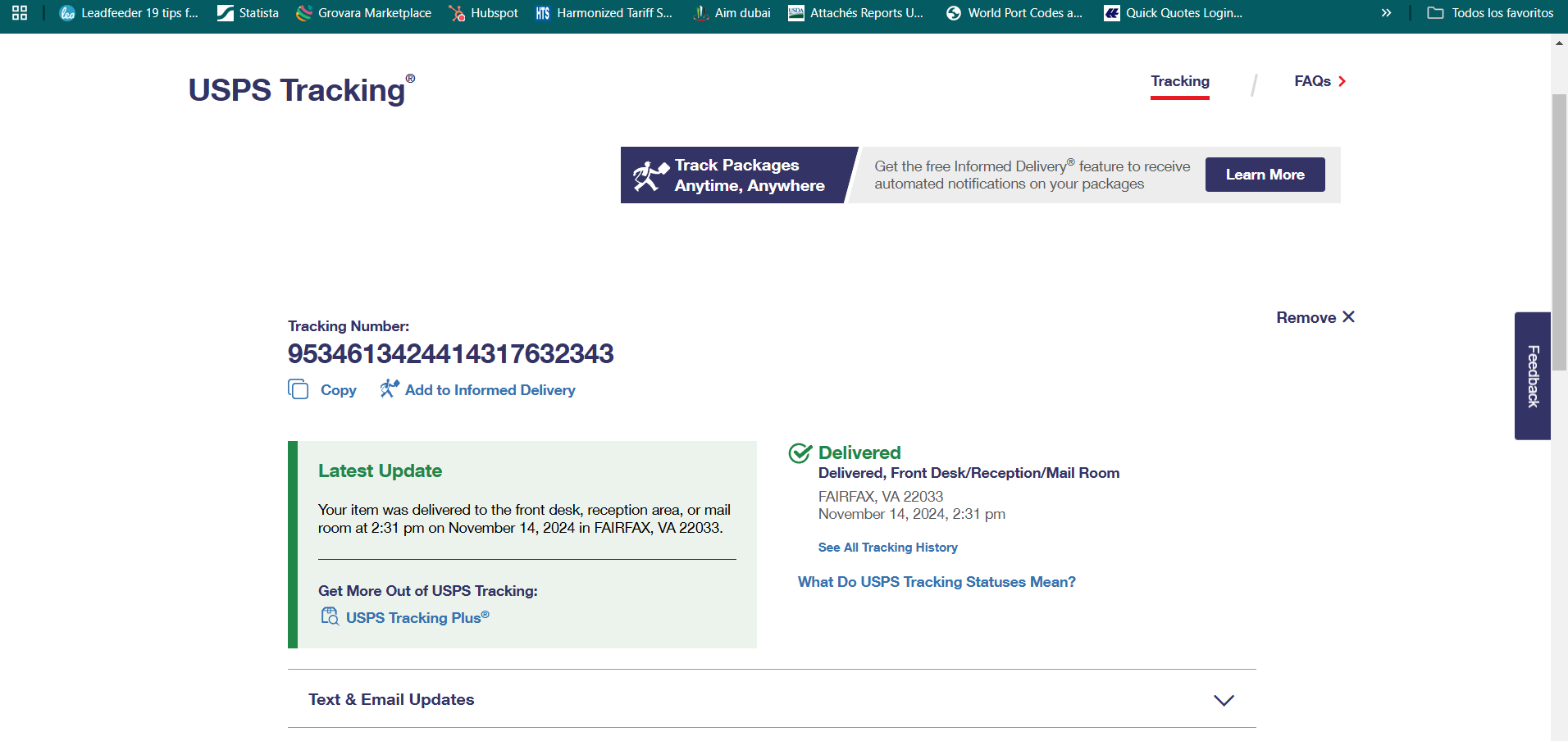Open the Harmonized Tariff bookmark
This screenshot has width=1568, height=741.
coord(604,13)
